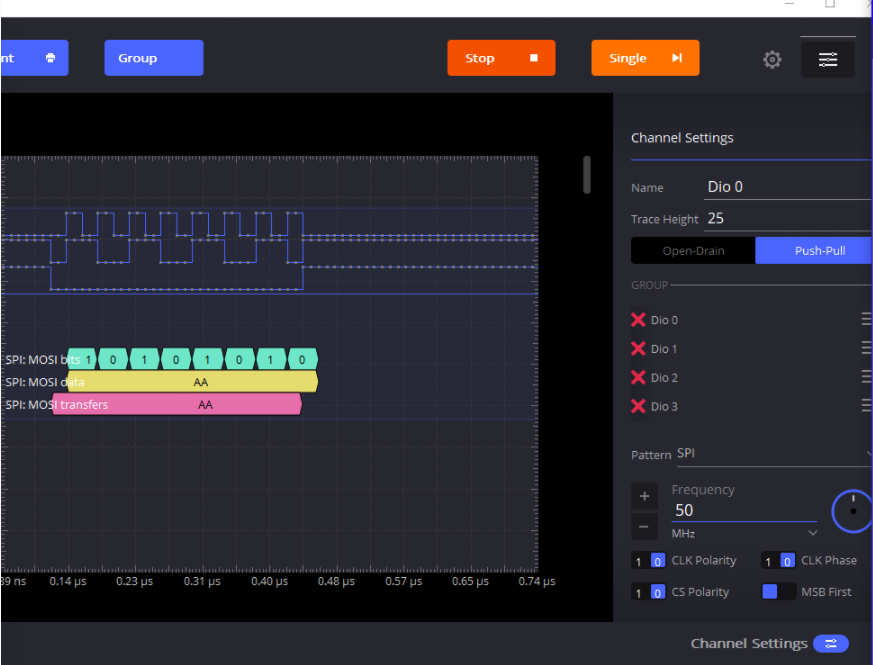
Task: Remove Dio 1 from the group
Action: click(638, 349)
